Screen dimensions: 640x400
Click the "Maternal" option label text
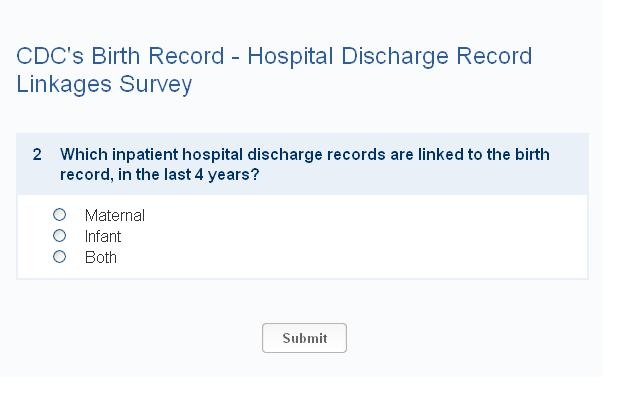tap(115, 215)
